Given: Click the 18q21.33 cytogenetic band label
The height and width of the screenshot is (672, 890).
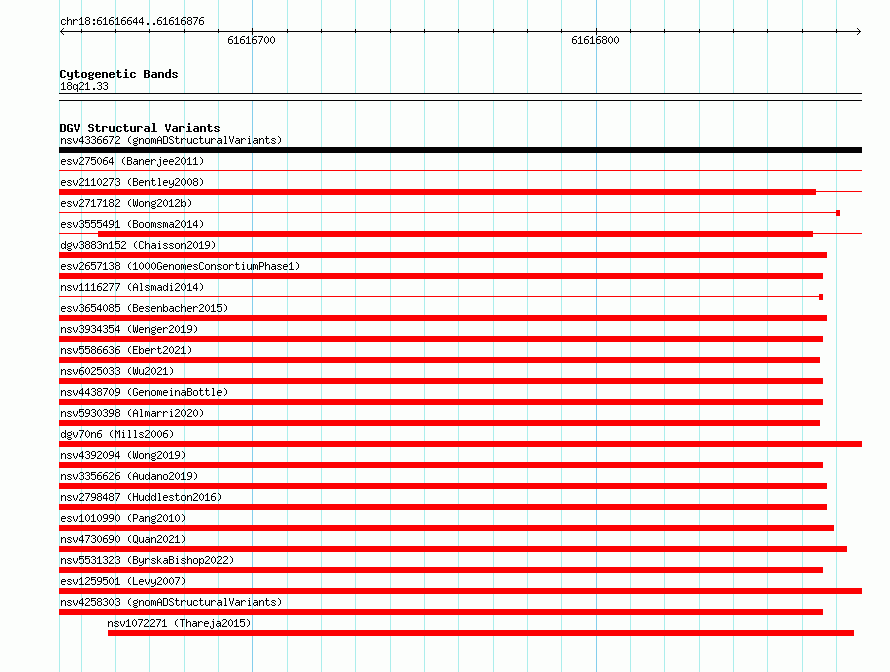Looking at the screenshot, I should coord(84,86).
